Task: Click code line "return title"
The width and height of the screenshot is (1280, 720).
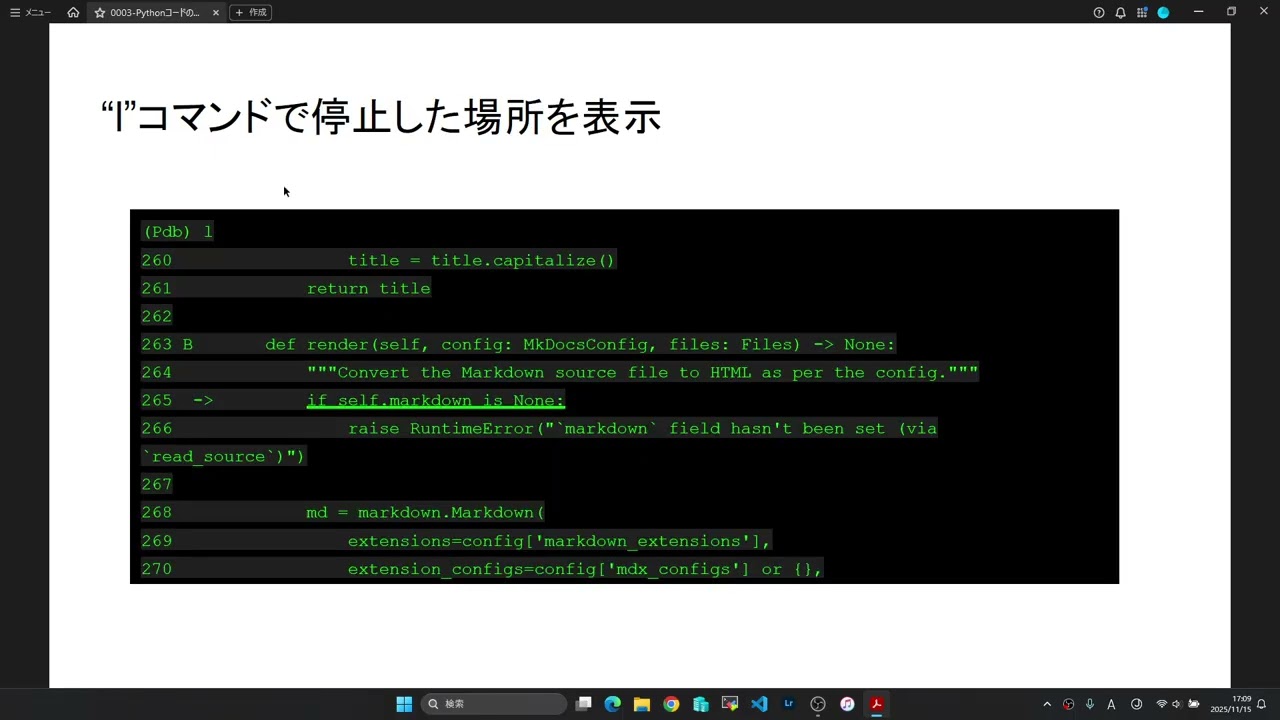Action: (x=368, y=288)
